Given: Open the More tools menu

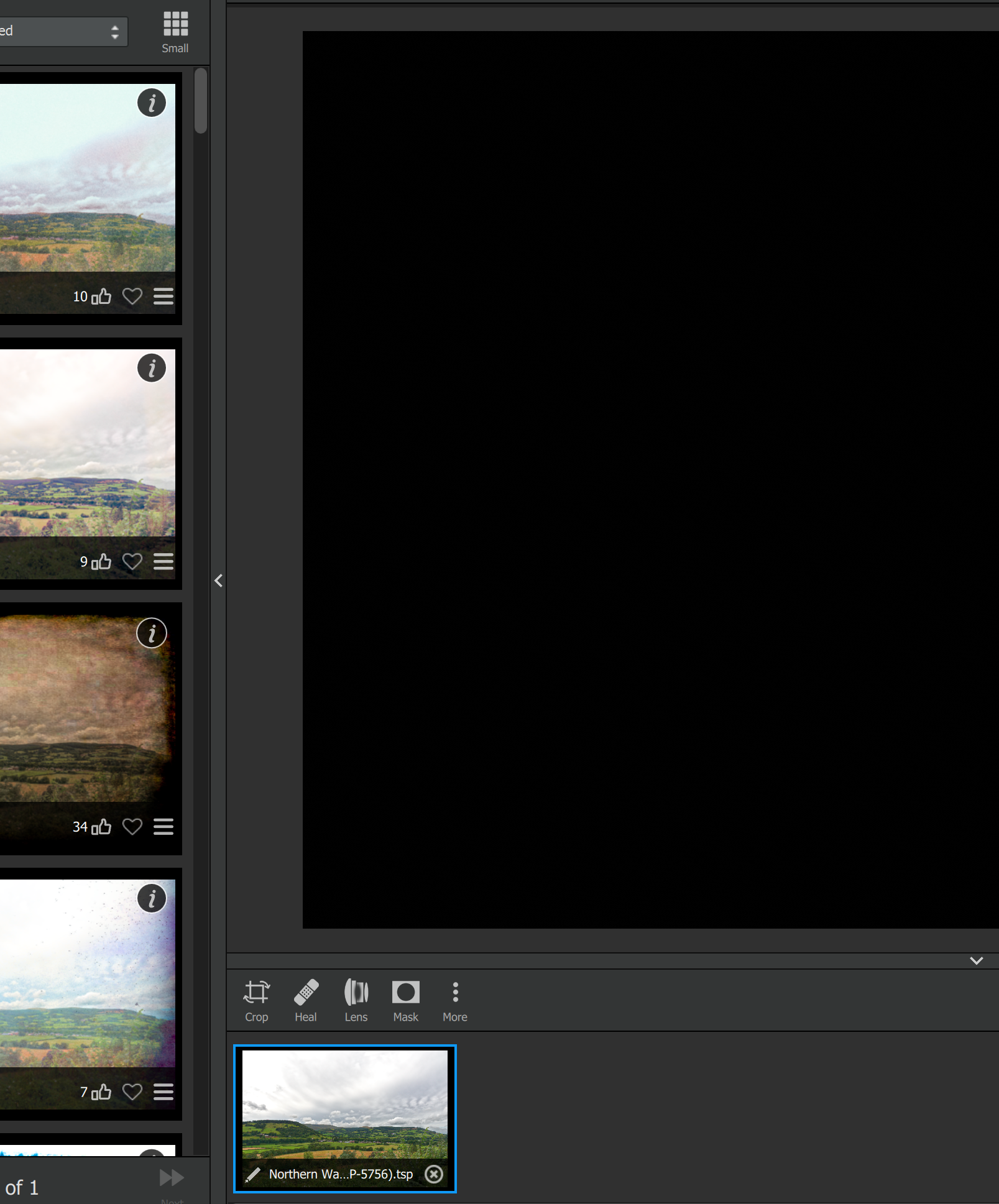Looking at the screenshot, I should click(x=454, y=993).
